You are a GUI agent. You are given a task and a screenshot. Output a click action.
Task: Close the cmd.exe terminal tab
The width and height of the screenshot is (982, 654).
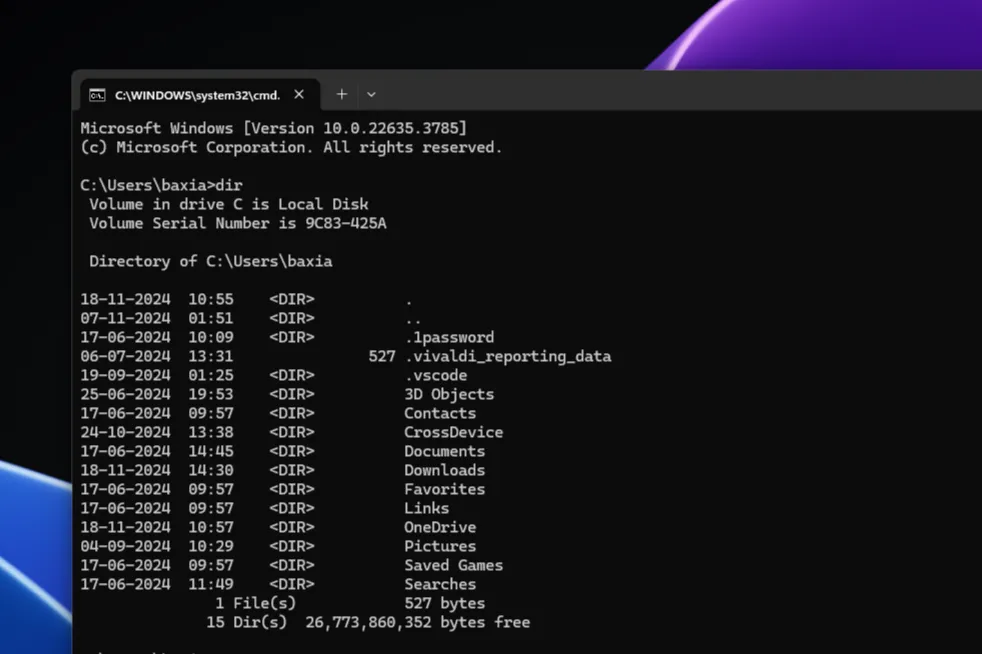click(299, 94)
